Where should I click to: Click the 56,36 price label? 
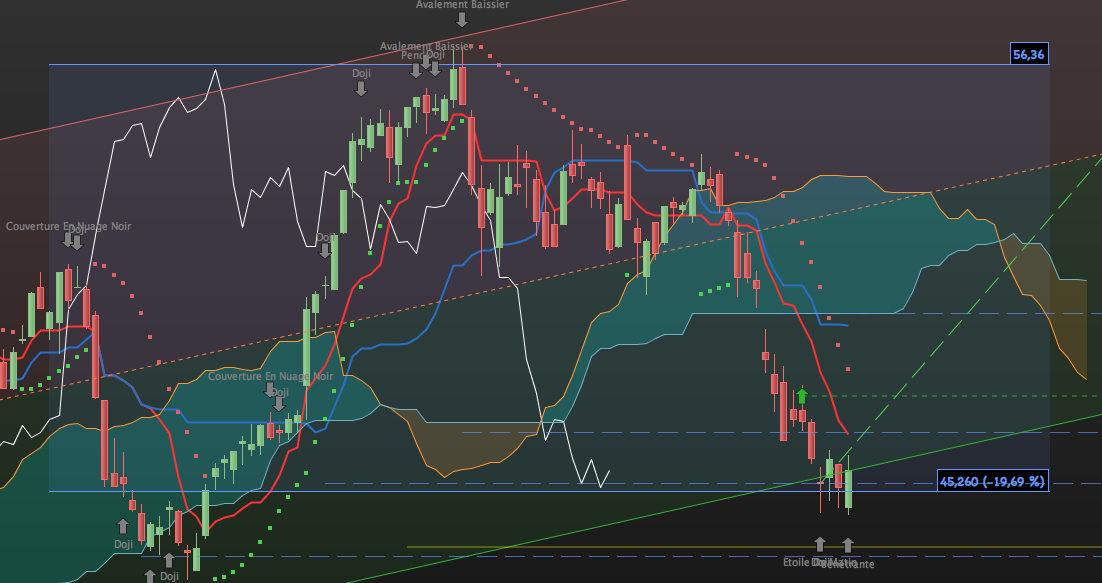coord(1029,53)
